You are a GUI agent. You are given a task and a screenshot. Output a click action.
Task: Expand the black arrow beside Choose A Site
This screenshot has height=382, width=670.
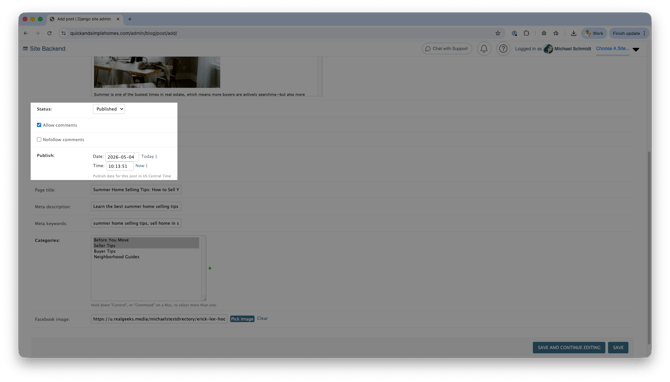point(636,50)
